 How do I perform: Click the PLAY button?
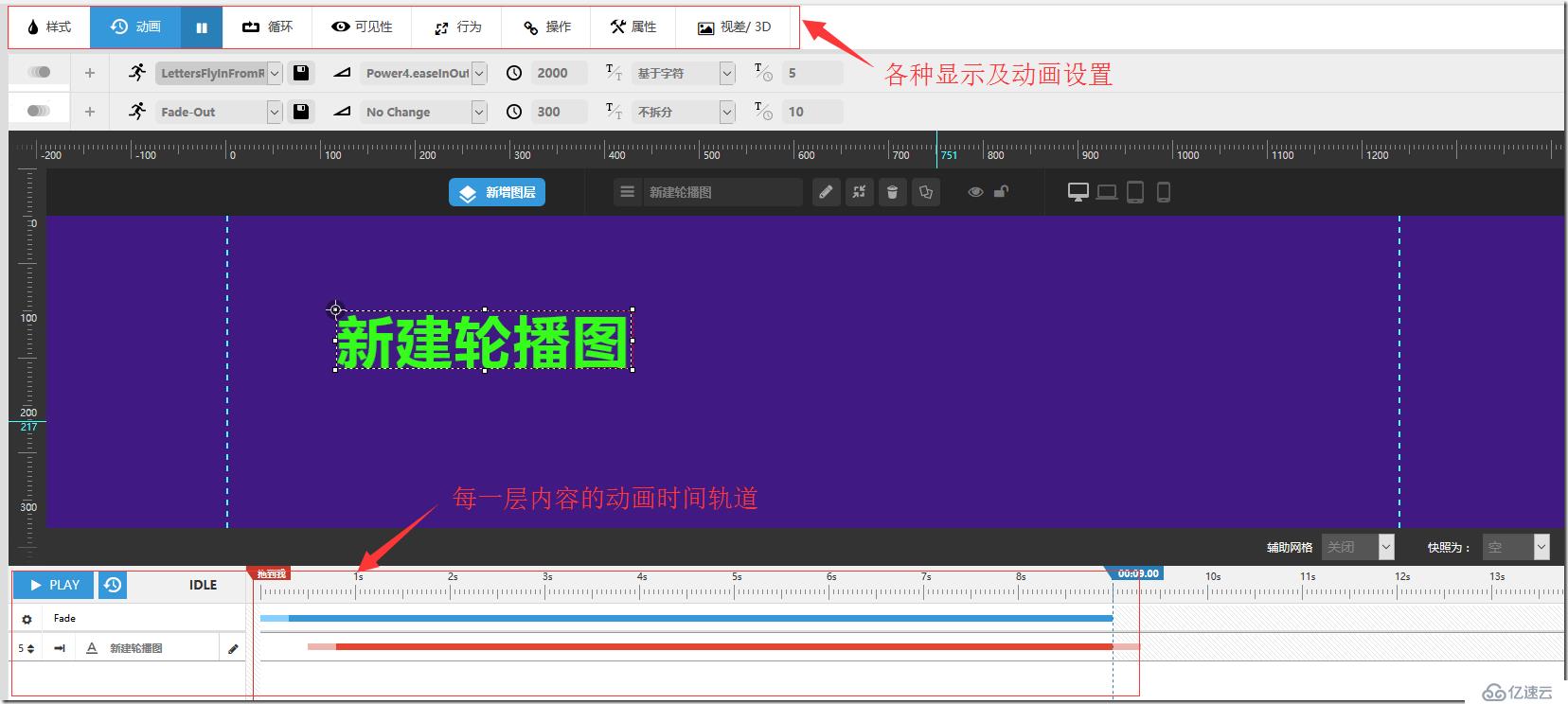tap(54, 585)
